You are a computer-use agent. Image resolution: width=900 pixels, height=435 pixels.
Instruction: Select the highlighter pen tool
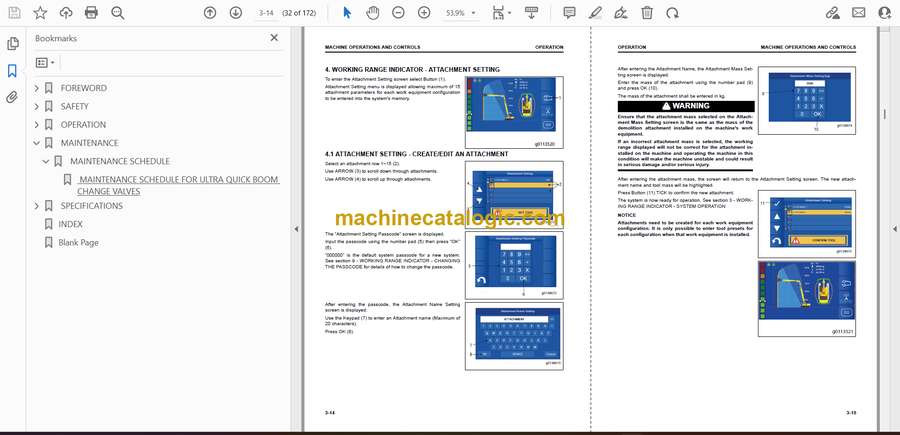[595, 13]
